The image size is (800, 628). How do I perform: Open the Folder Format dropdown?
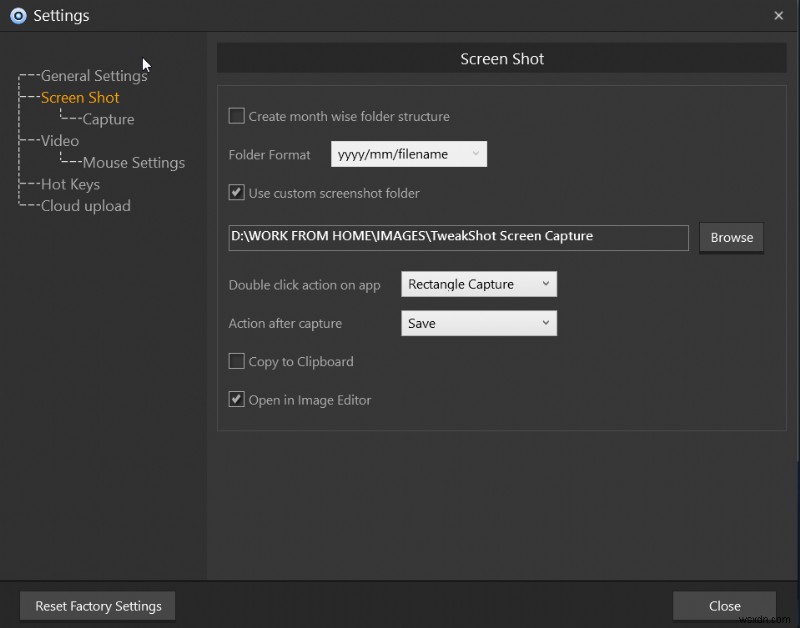pyautogui.click(x=409, y=154)
